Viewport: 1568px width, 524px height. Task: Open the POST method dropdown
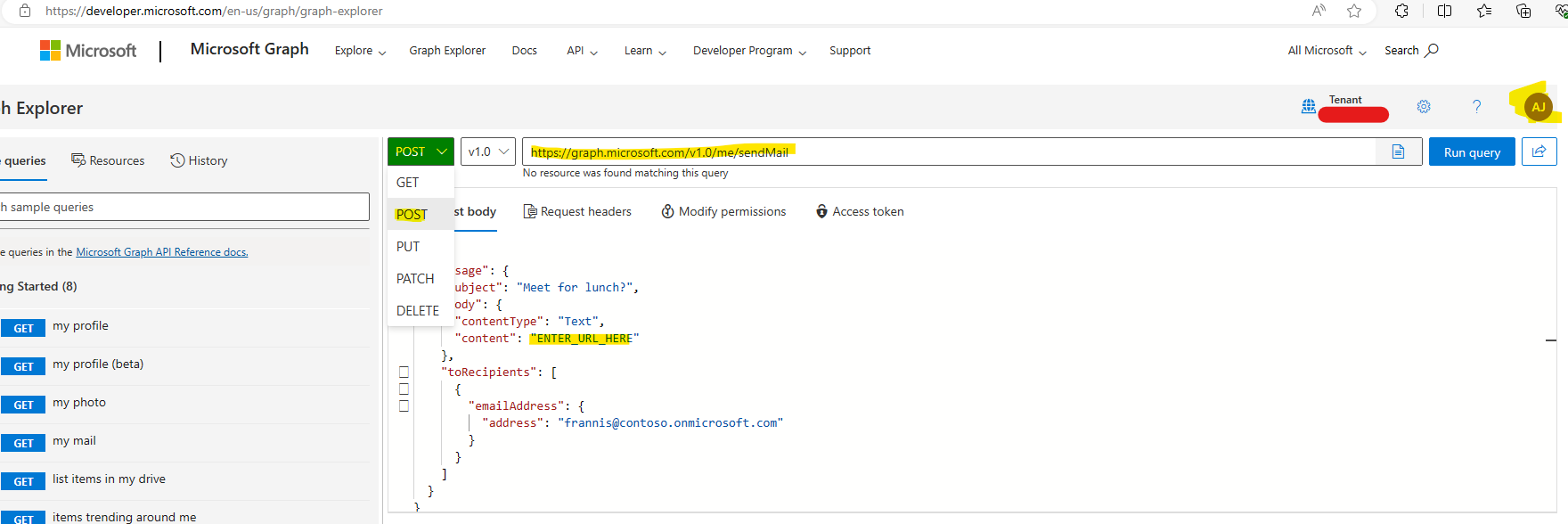pos(421,151)
